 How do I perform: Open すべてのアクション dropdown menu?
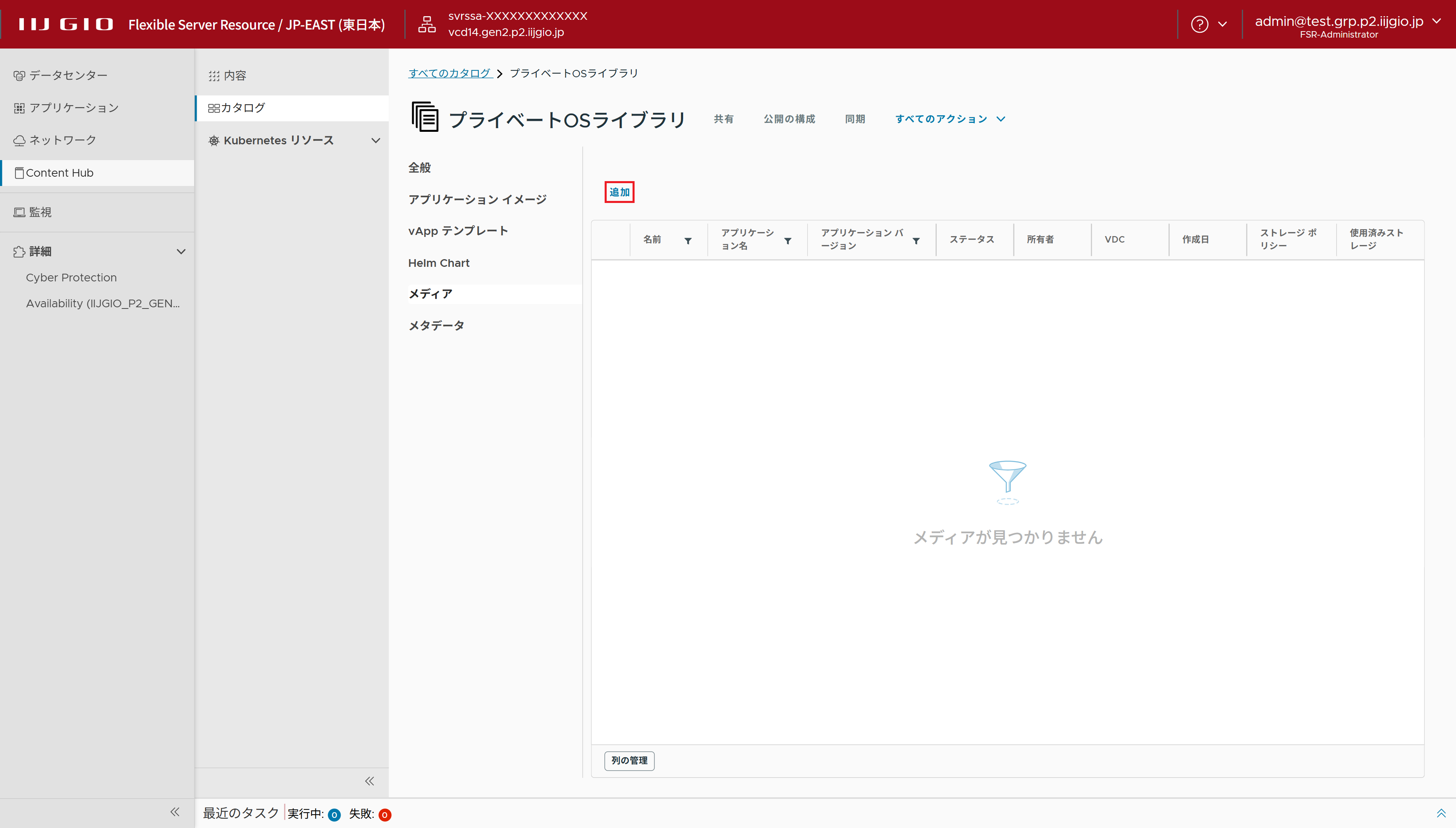click(950, 119)
